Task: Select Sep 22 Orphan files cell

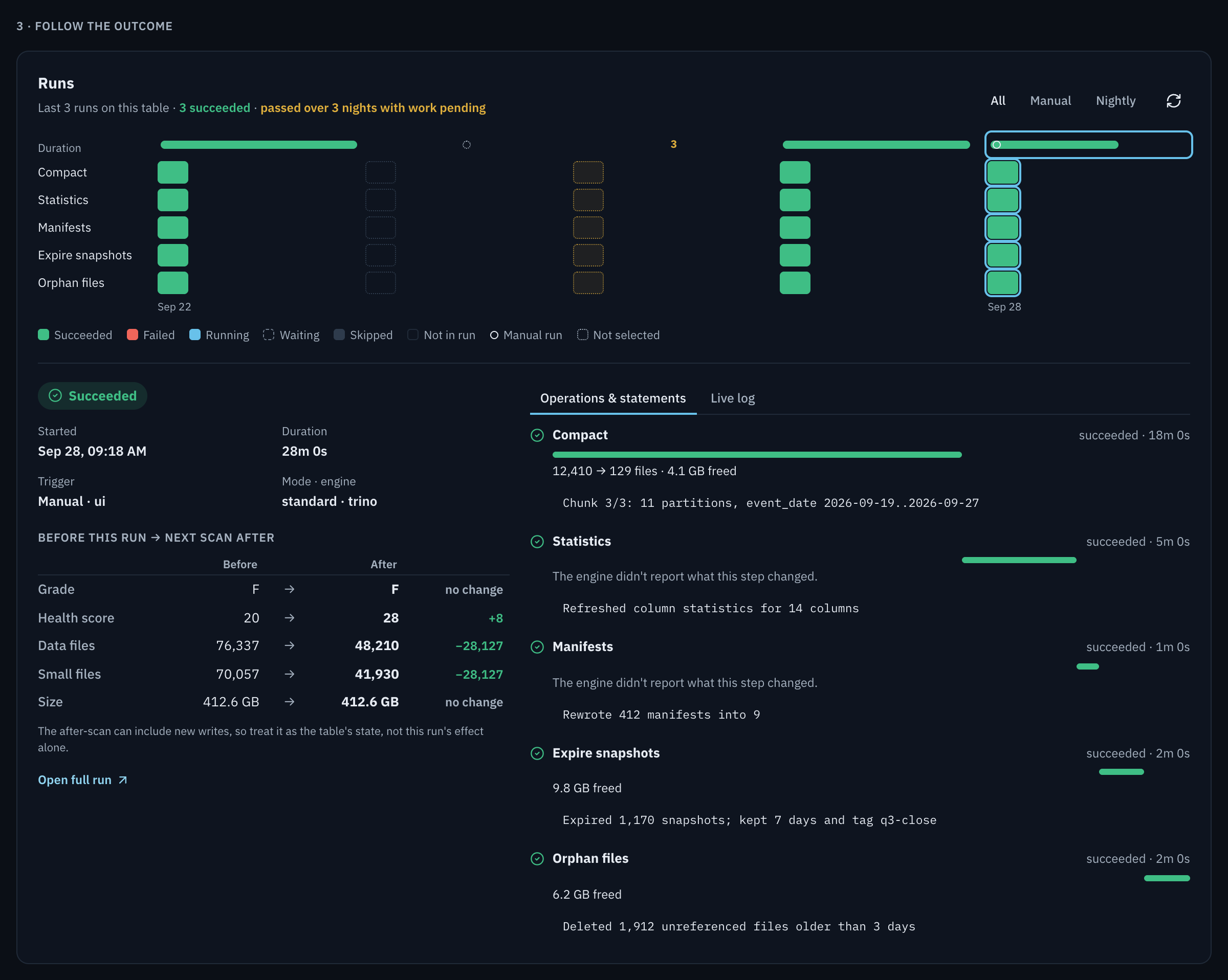Action: [x=172, y=283]
